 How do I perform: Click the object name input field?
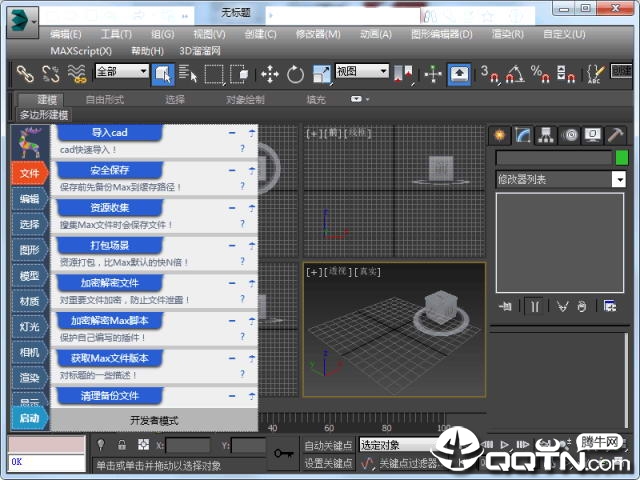[x=553, y=158]
